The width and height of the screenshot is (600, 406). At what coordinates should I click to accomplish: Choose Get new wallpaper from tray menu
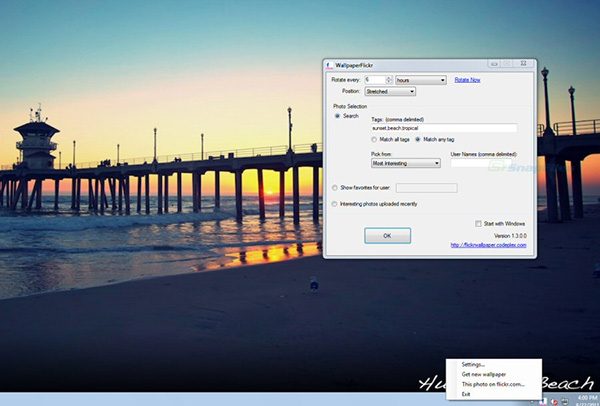click(486, 374)
